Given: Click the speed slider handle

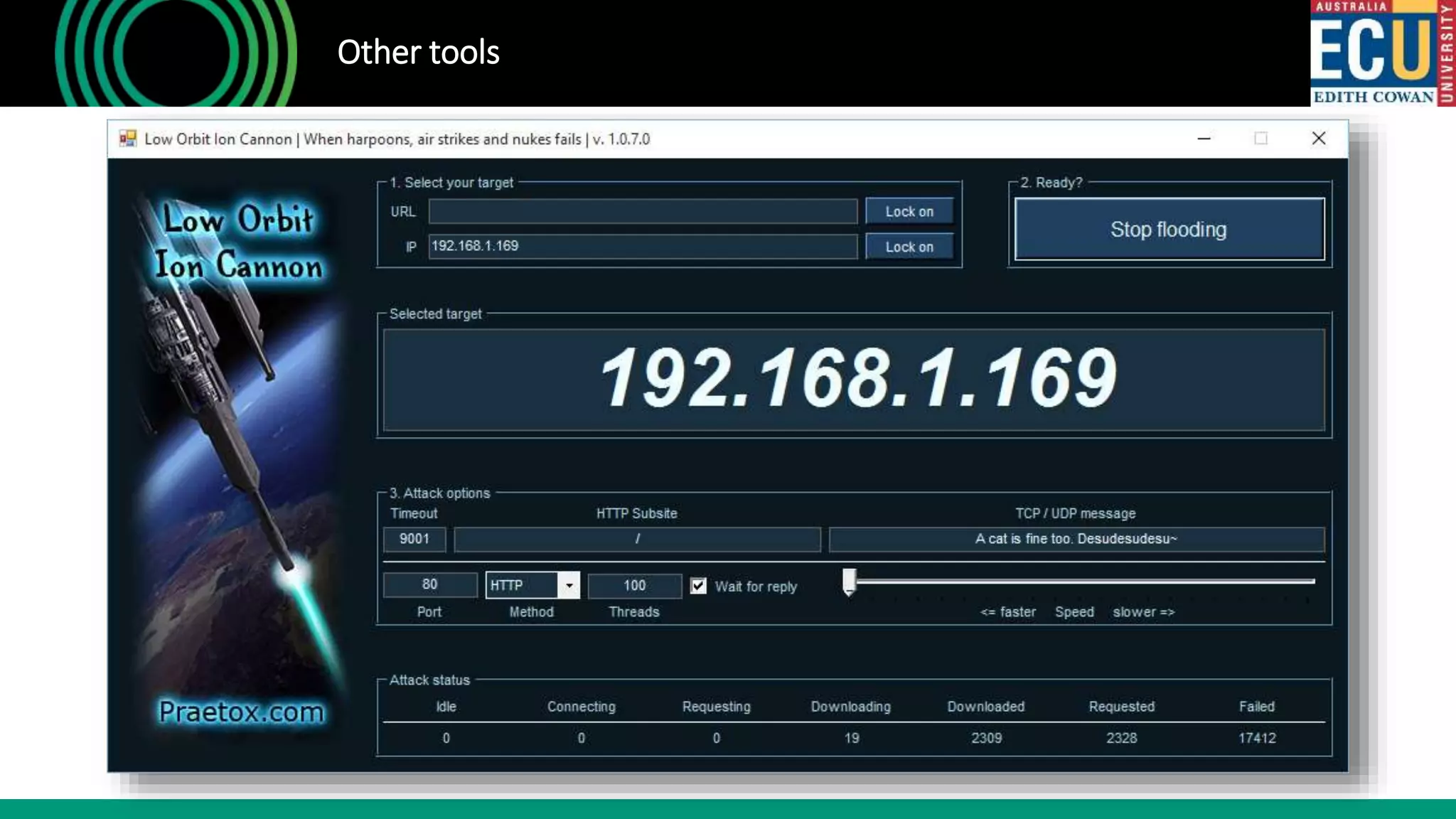Looking at the screenshot, I should point(850,582).
